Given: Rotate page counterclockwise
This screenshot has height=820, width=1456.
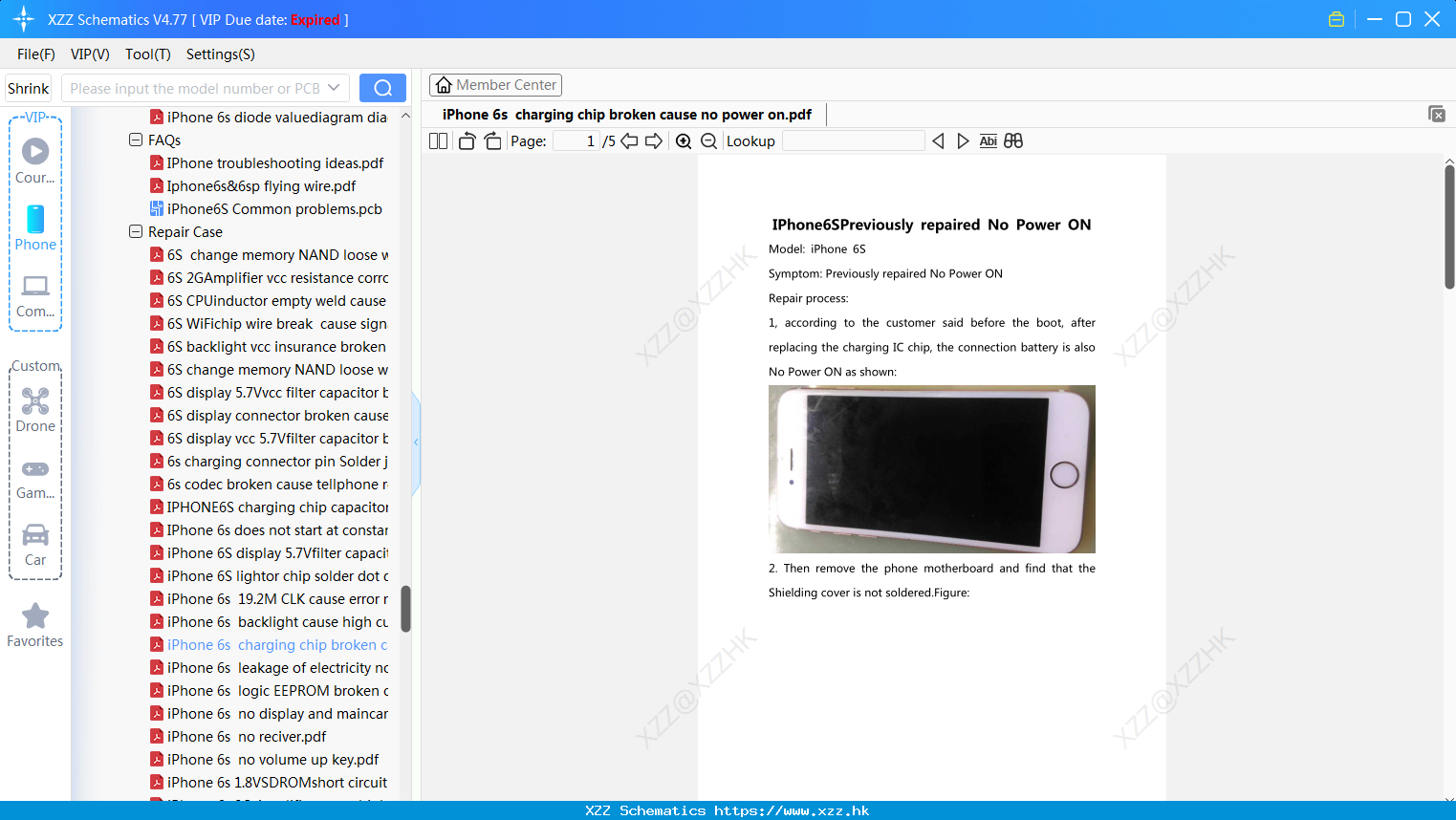Looking at the screenshot, I should tap(467, 140).
